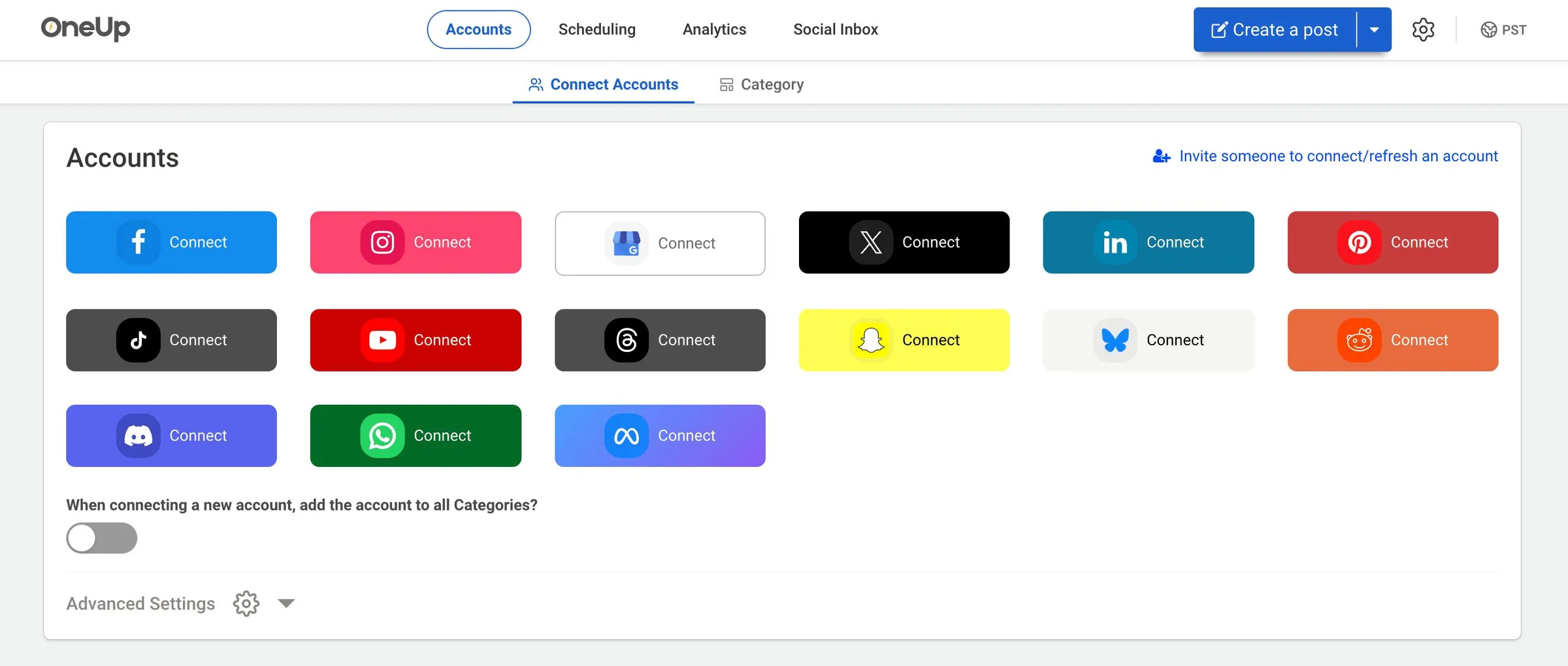Connect a Discord account
The width and height of the screenshot is (1568, 666).
(x=171, y=436)
